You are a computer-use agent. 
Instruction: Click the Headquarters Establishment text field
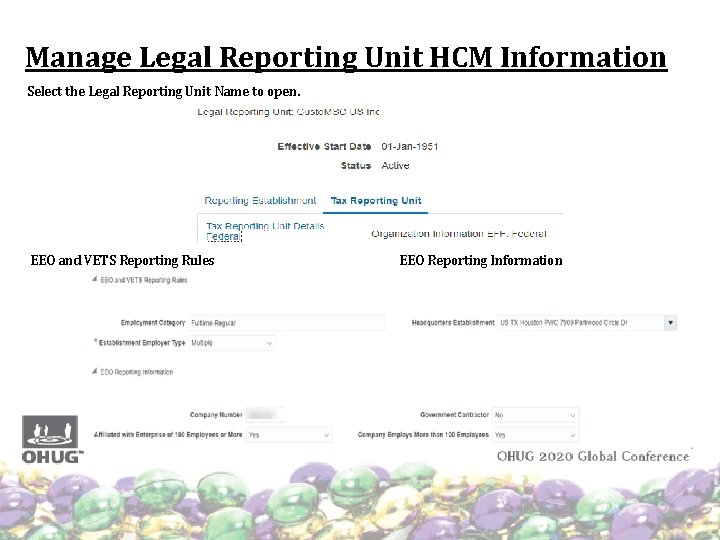(581, 323)
